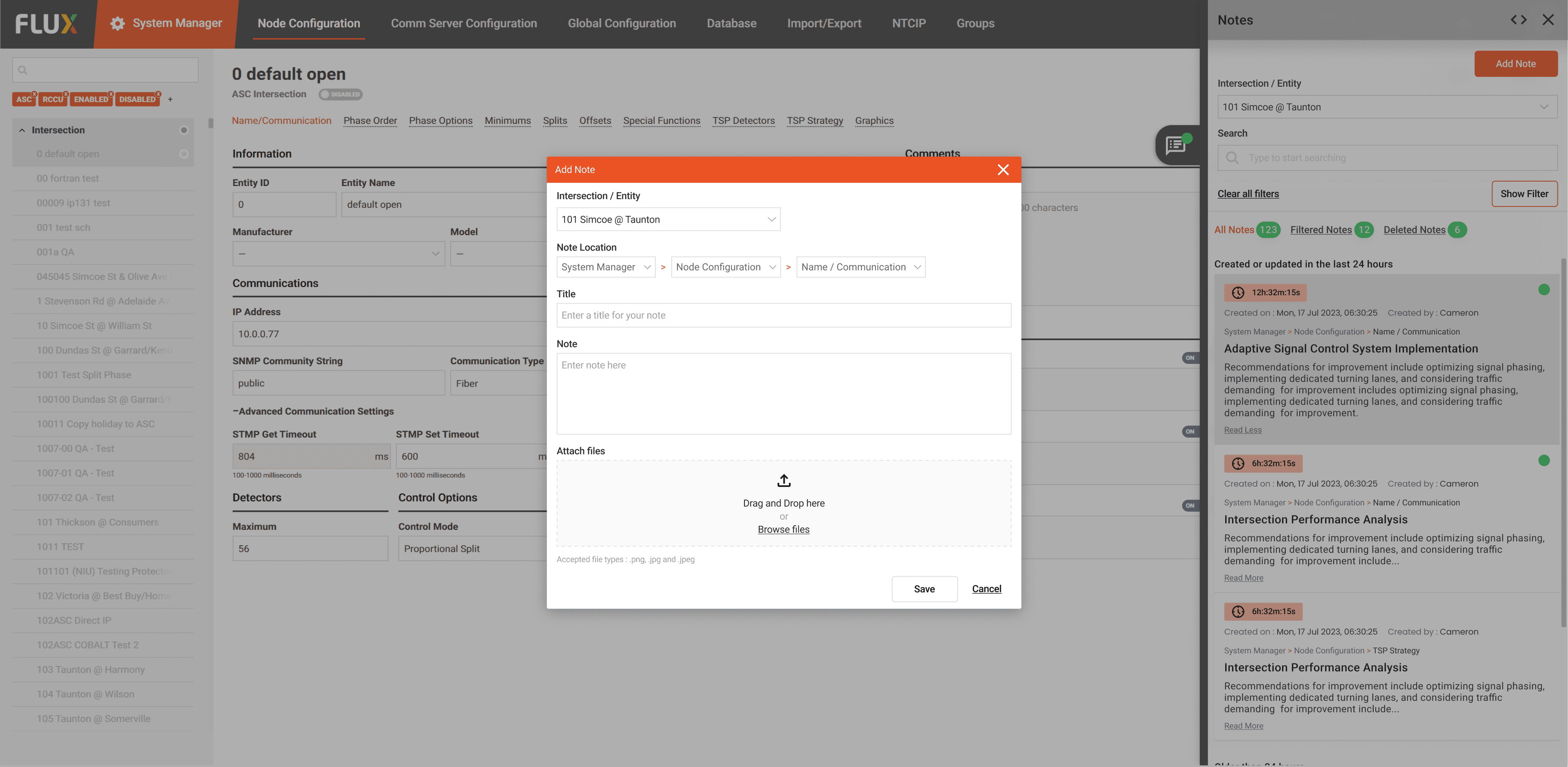Viewport: 1568px width, 767px height.
Task: Click the floating notes chat icon
Action: click(1175, 146)
